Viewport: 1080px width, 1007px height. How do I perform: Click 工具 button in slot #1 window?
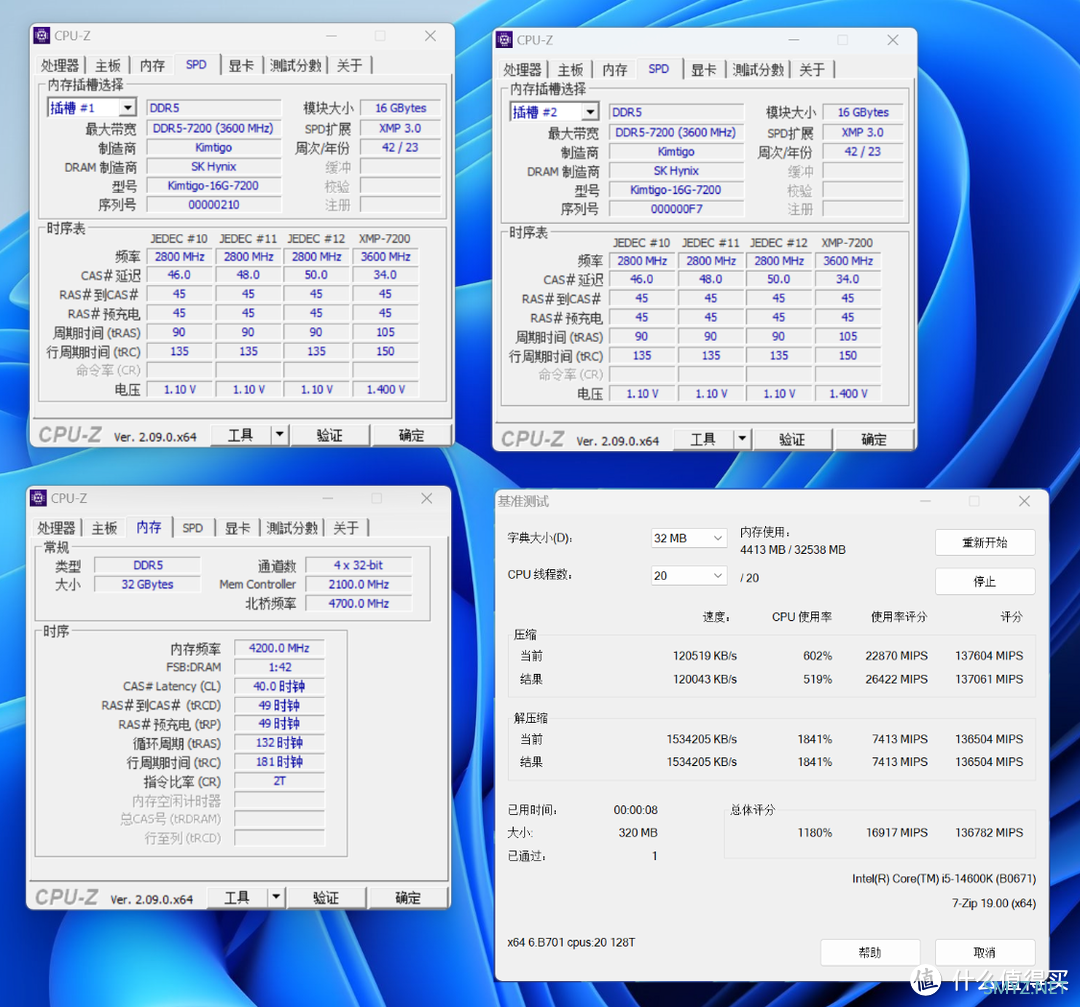pos(240,435)
